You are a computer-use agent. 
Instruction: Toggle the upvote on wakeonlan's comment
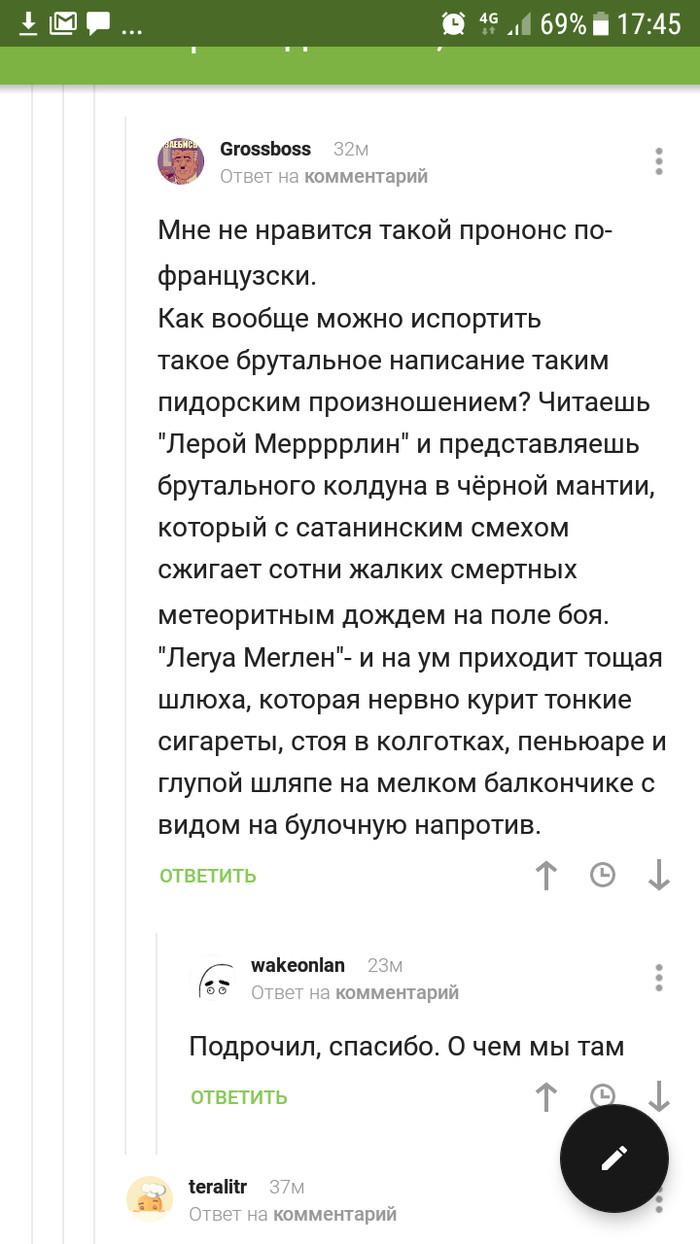pyautogui.click(x=546, y=1097)
